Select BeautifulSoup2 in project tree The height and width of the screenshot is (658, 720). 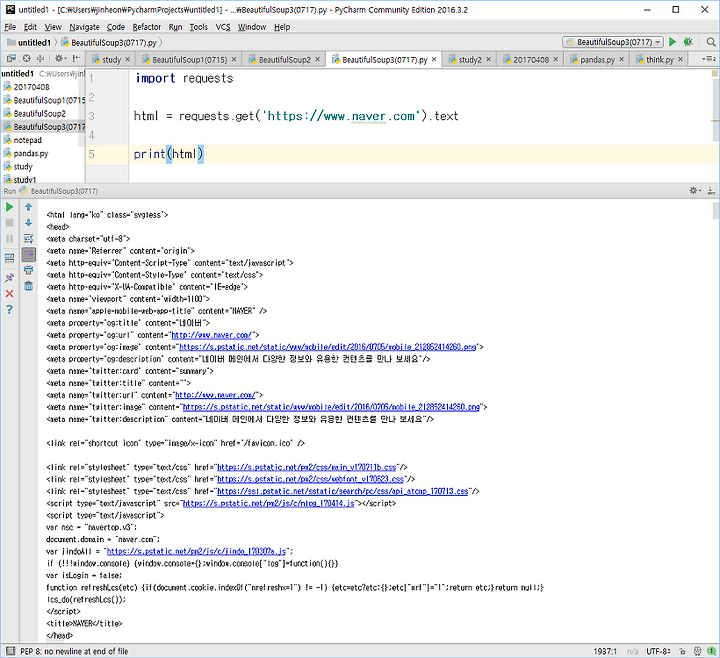coord(39,113)
